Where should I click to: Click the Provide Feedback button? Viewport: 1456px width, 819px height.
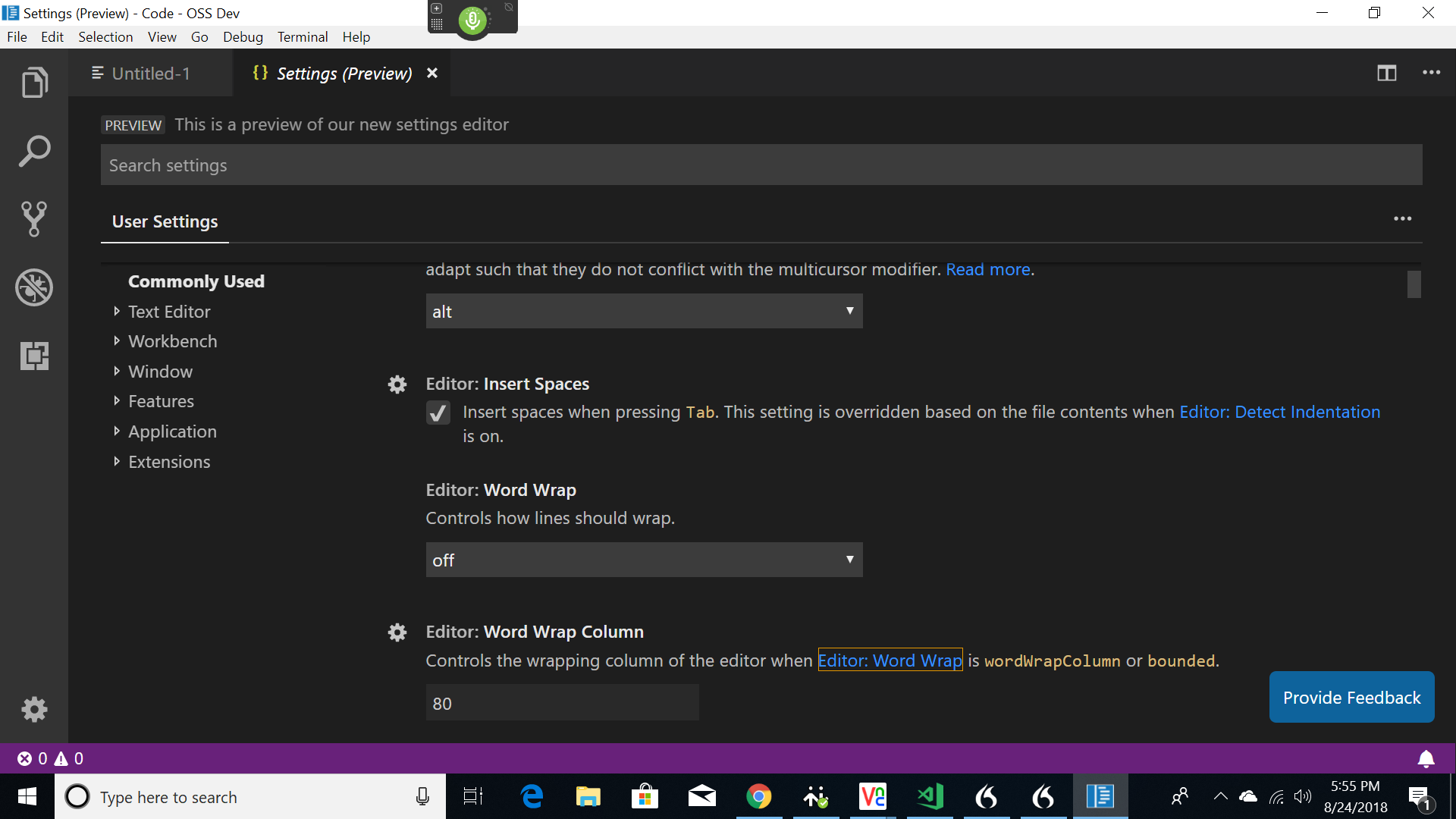(x=1351, y=697)
